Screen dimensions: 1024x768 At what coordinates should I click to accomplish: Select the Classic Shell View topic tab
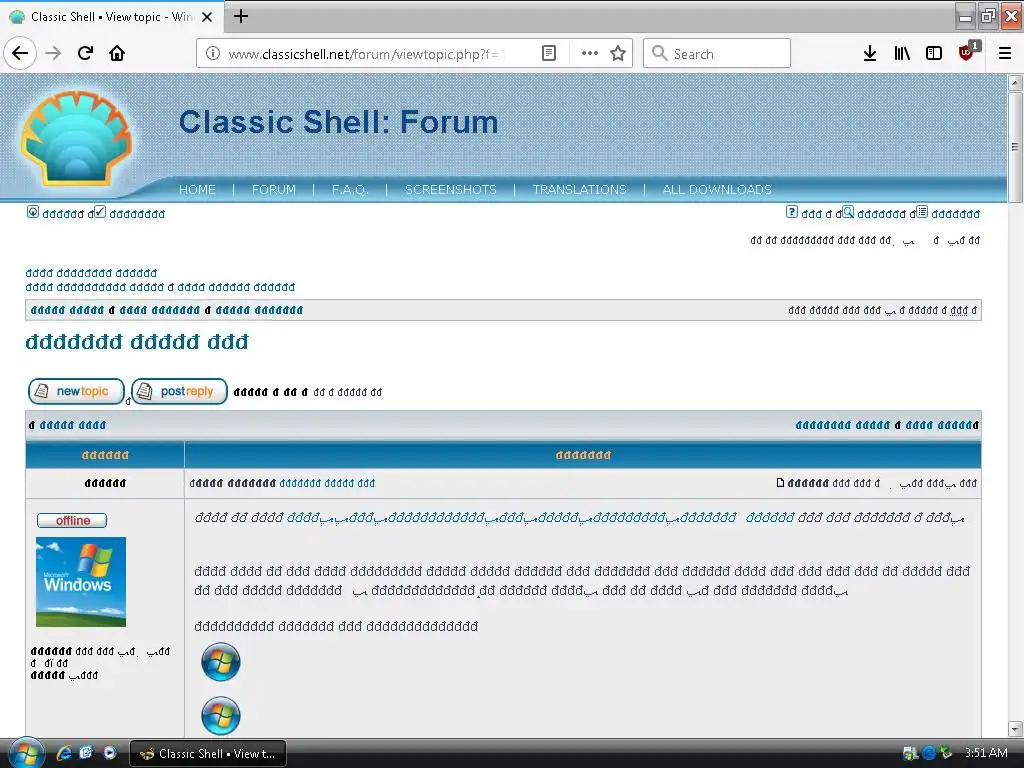111,17
